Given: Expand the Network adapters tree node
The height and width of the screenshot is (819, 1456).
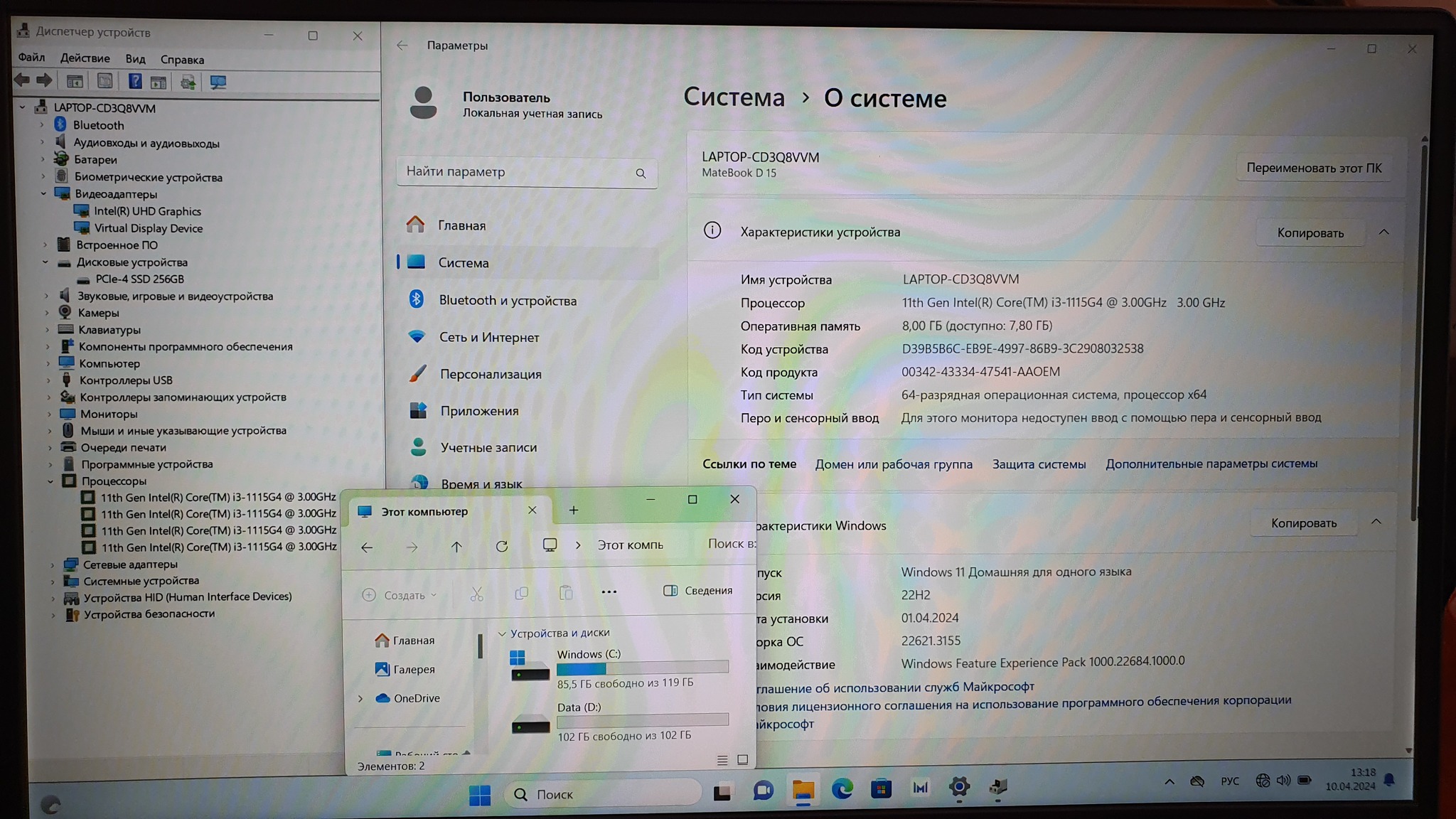Looking at the screenshot, I should pyautogui.click(x=52, y=565).
